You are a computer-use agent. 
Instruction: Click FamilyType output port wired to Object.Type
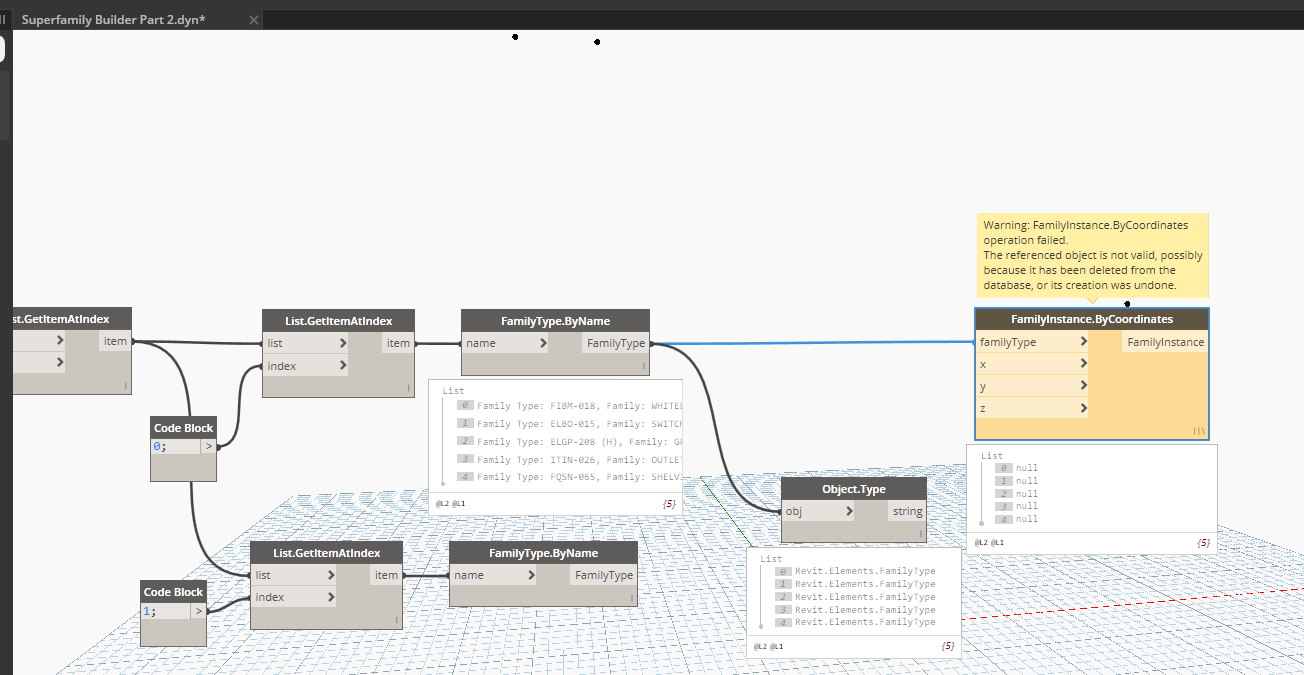tap(615, 343)
